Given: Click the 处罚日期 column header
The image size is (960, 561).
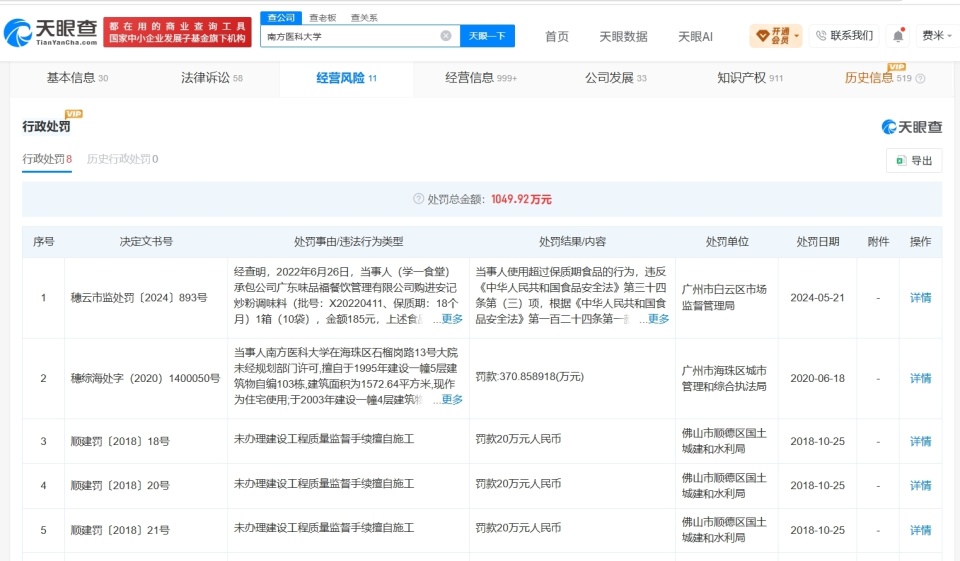Looking at the screenshot, I should click(817, 241).
